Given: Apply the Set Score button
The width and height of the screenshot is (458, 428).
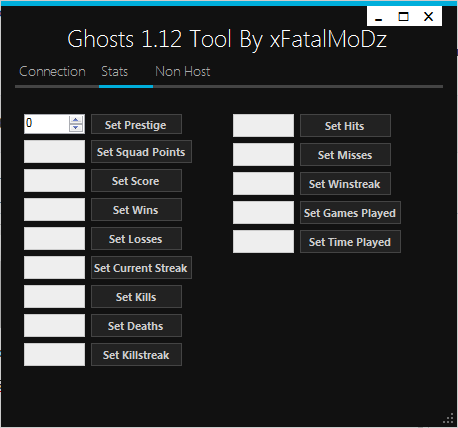Looking at the screenshot, I should click(x=136, y=181).
